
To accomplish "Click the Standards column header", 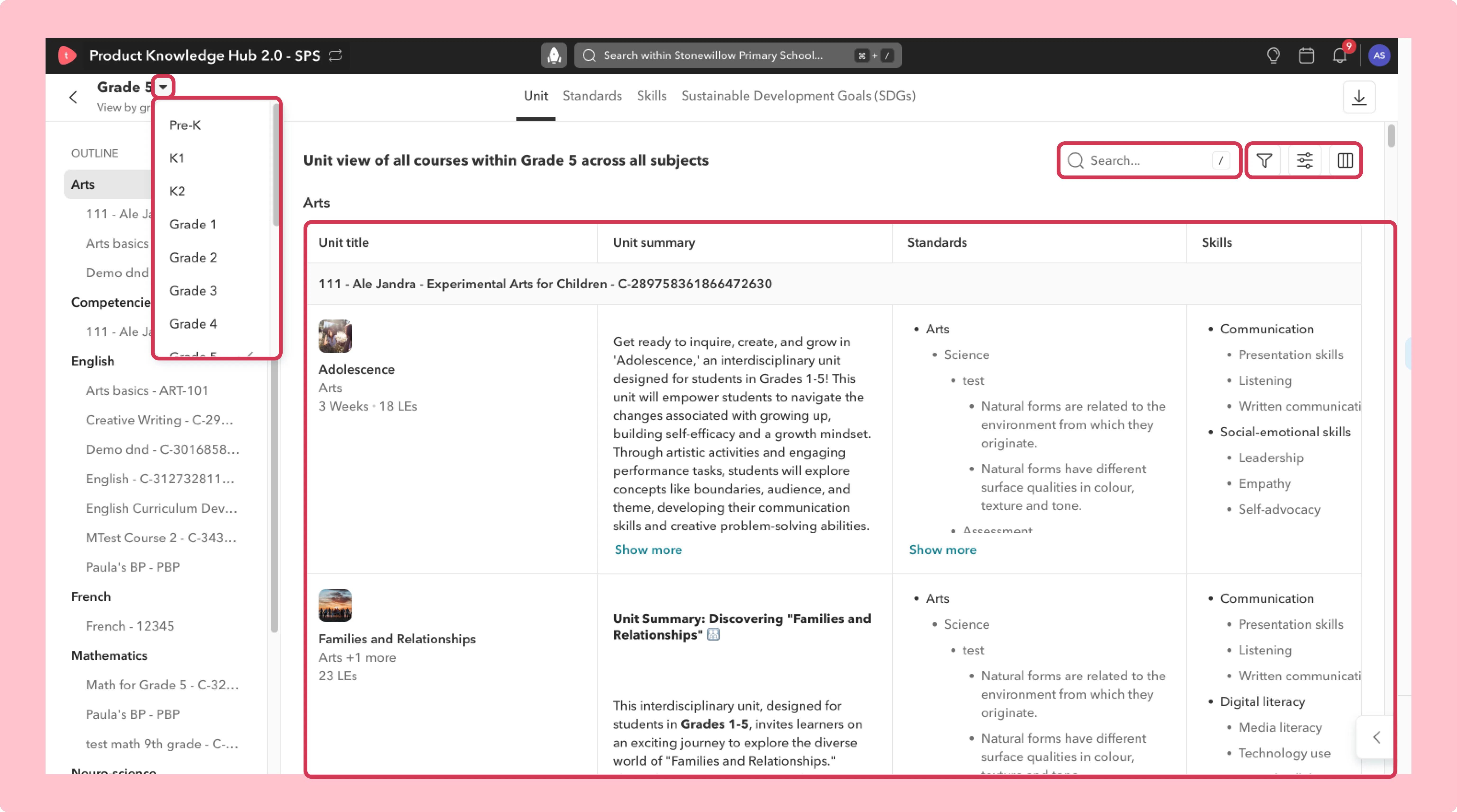I will point(937,243).
